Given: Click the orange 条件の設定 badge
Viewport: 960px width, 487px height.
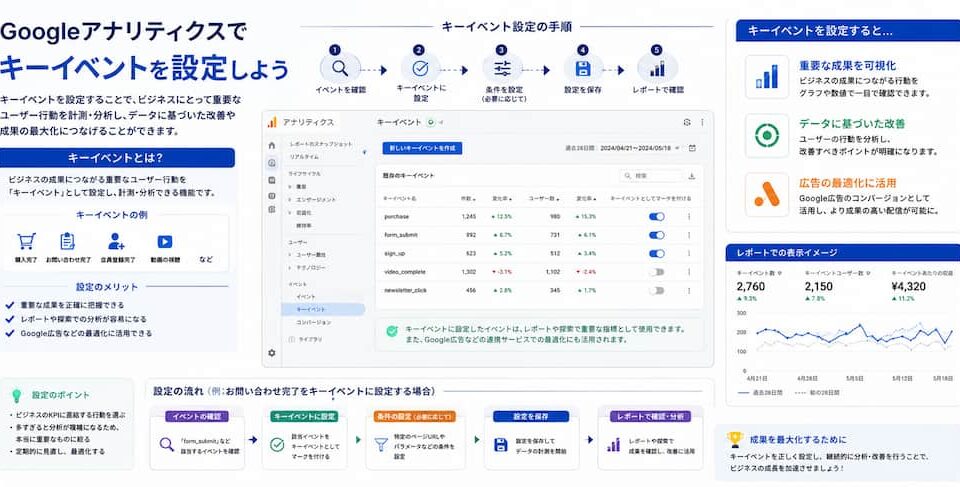Looking at the screenshot, I should click(414, 417).
